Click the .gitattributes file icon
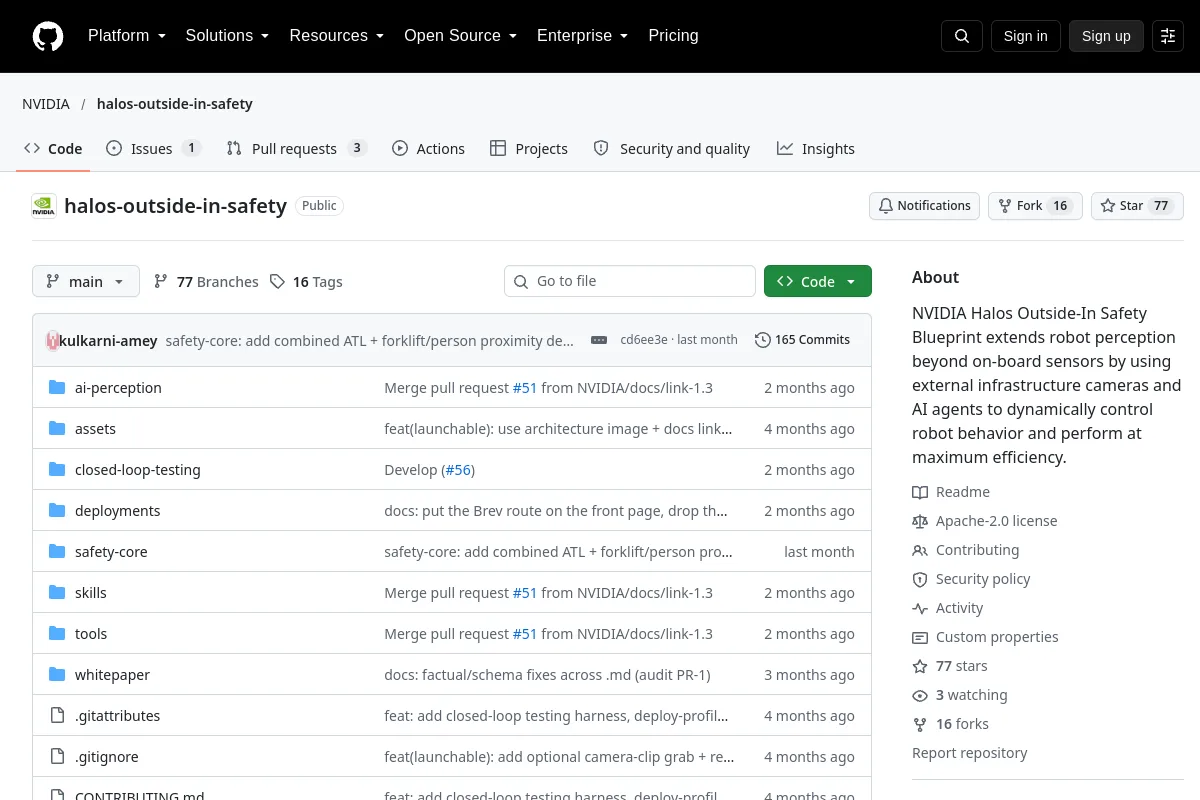 (x=57, y=715)
